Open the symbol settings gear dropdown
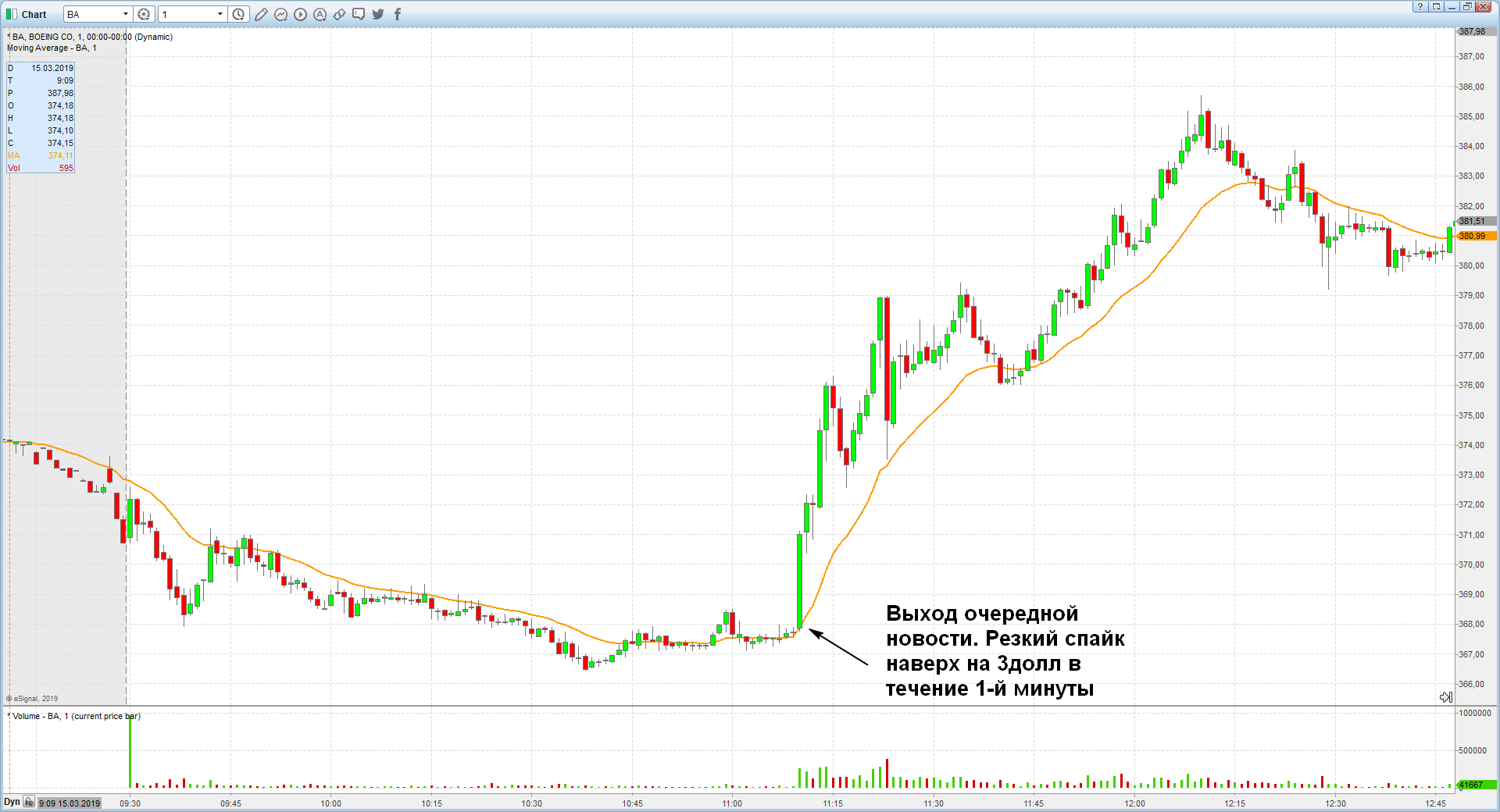Image resolution: width=1500 pixels, height=812 pixels. [144, 14]
